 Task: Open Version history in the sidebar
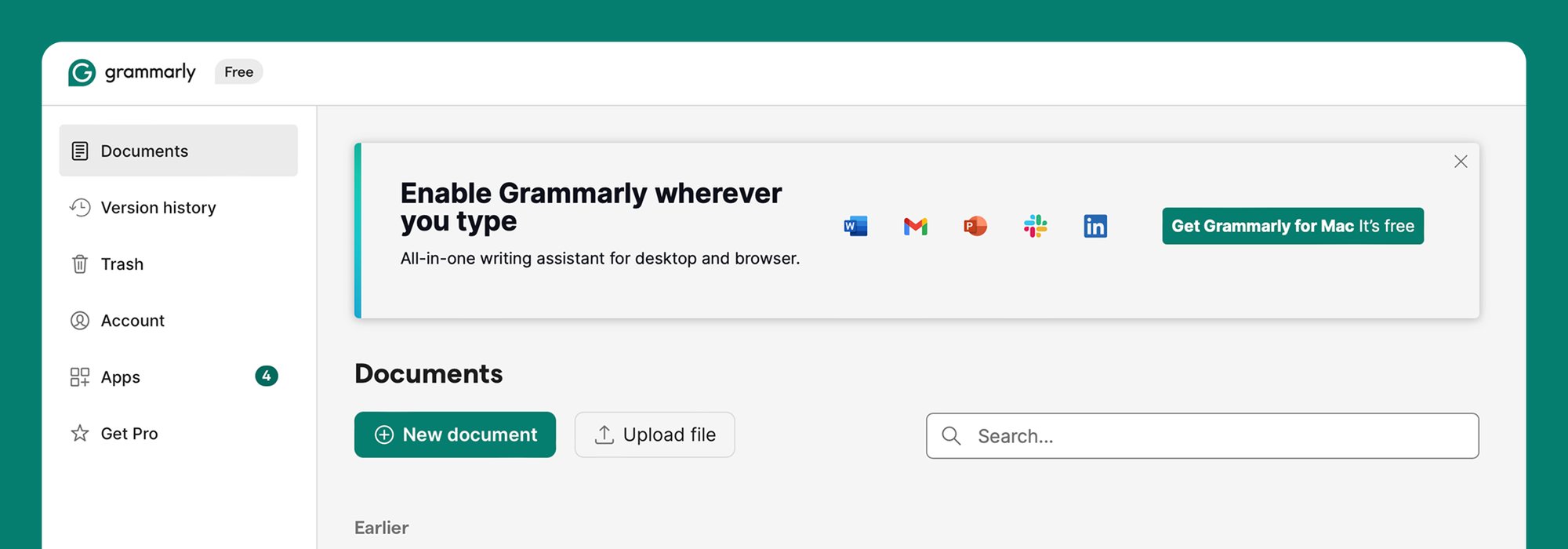click(178, 207)
